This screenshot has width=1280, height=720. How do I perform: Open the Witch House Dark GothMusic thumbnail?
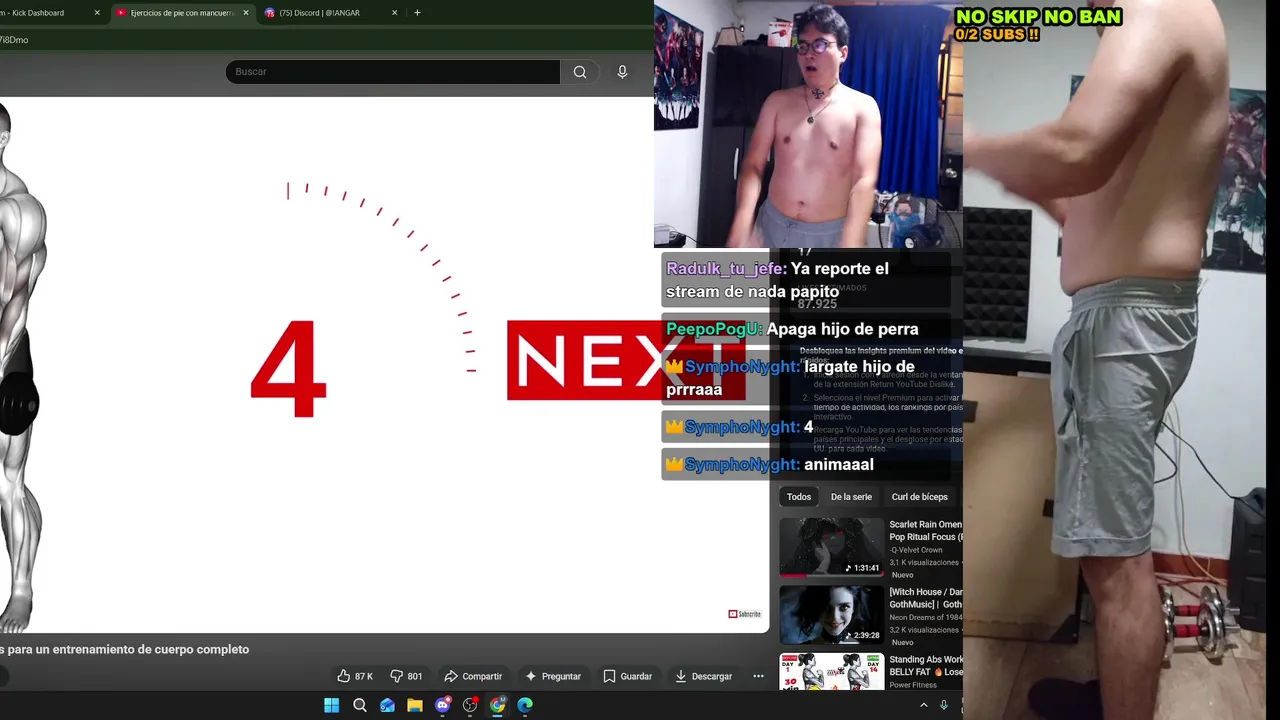click(832, 614)
